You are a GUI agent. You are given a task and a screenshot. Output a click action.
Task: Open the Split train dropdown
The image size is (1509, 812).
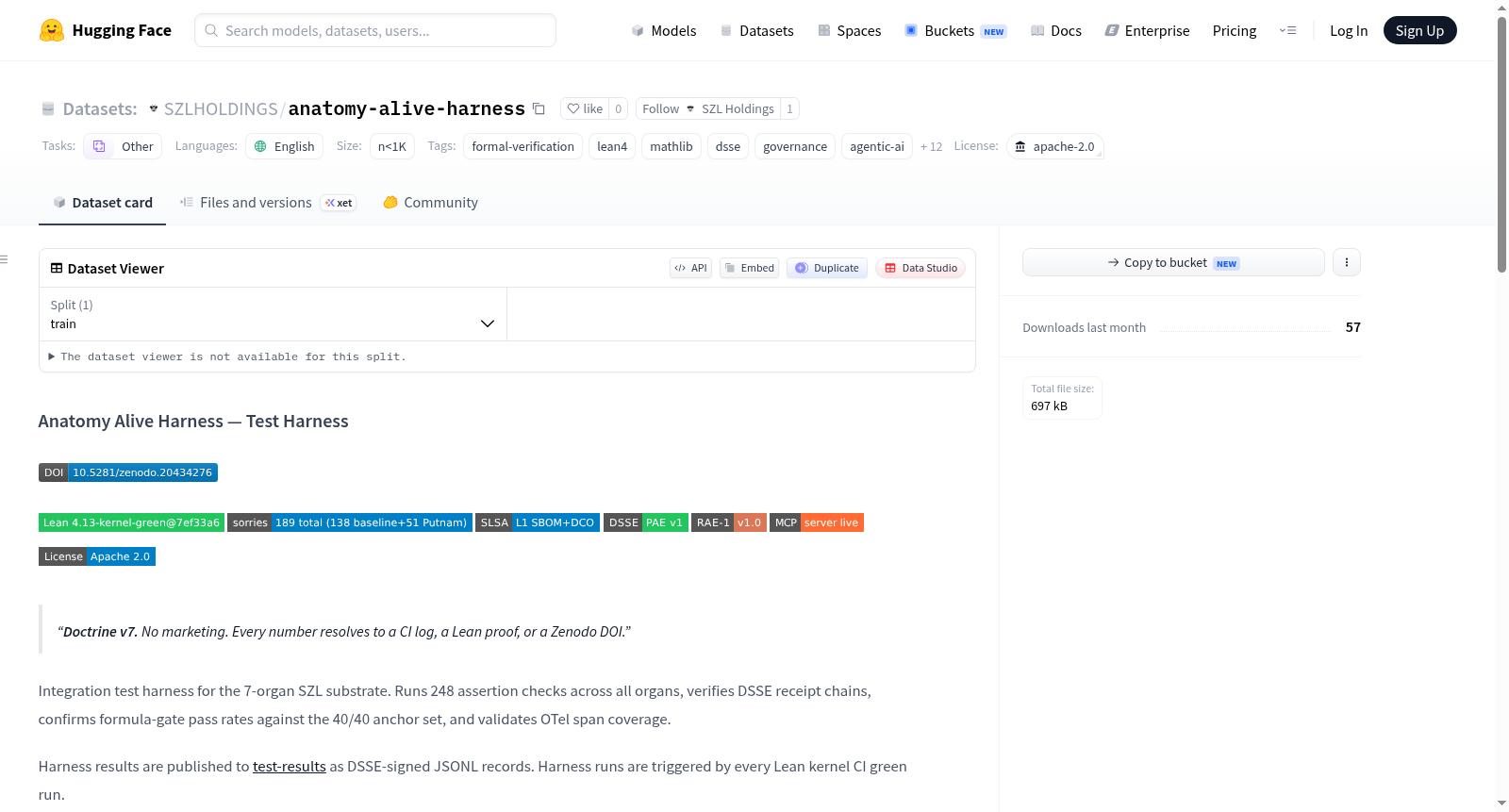pos(273,314)
